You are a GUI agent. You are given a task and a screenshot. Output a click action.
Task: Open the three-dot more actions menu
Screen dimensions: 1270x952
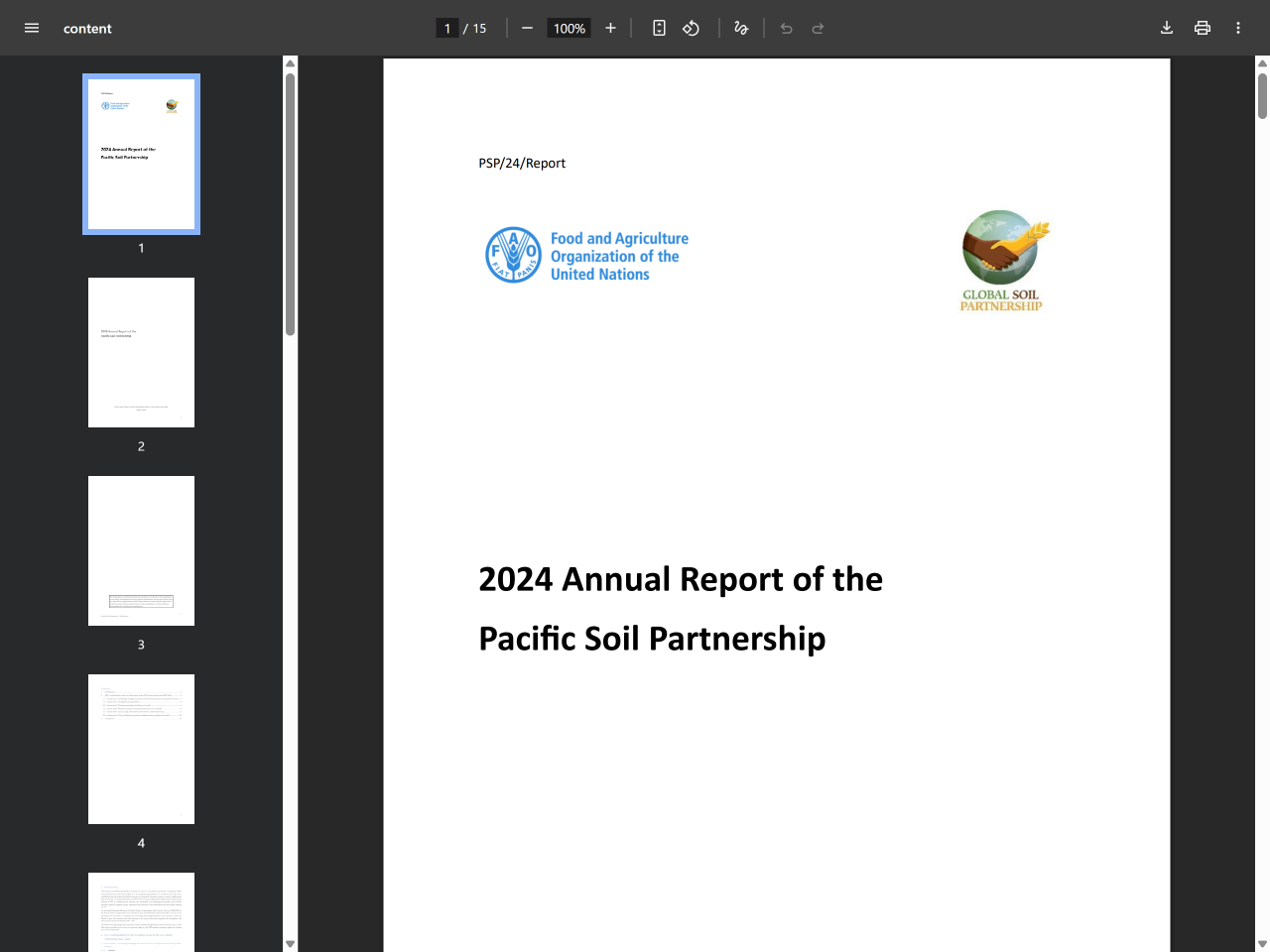[1238, 28]
